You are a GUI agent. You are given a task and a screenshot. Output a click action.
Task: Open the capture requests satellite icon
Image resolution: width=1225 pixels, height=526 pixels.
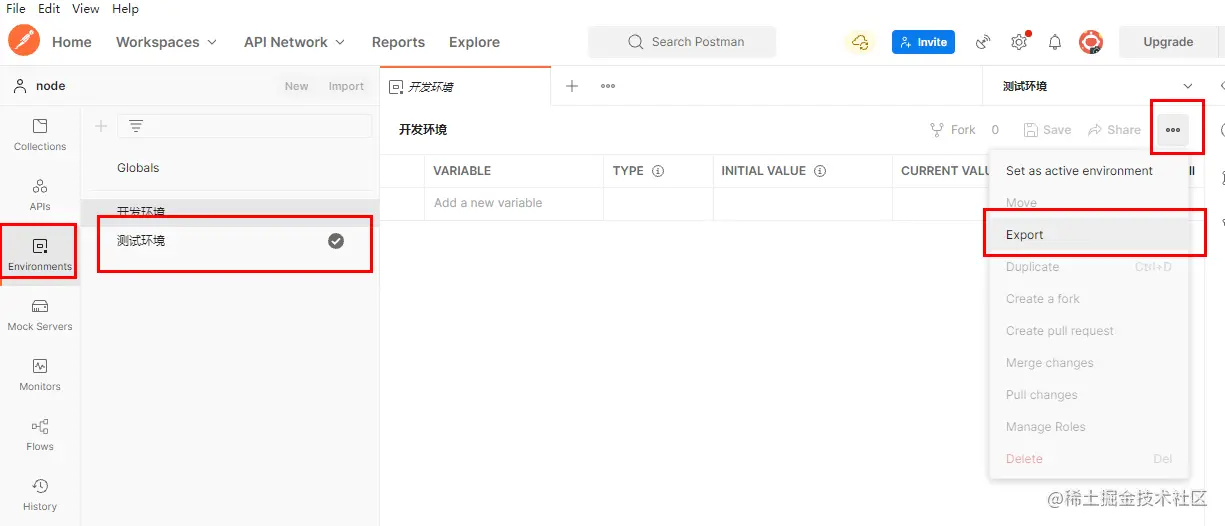click(x=984, y=42)
